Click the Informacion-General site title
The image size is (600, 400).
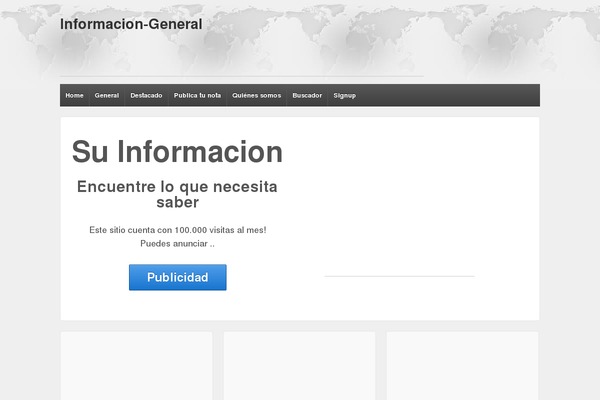pyautogui.click(x=131, y=24)
